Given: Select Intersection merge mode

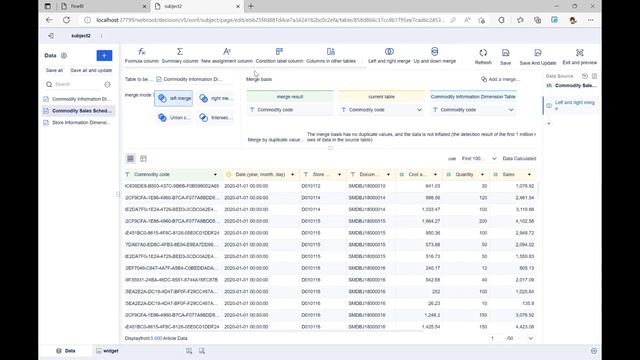Looking at the screenshot, I should 216,118.
